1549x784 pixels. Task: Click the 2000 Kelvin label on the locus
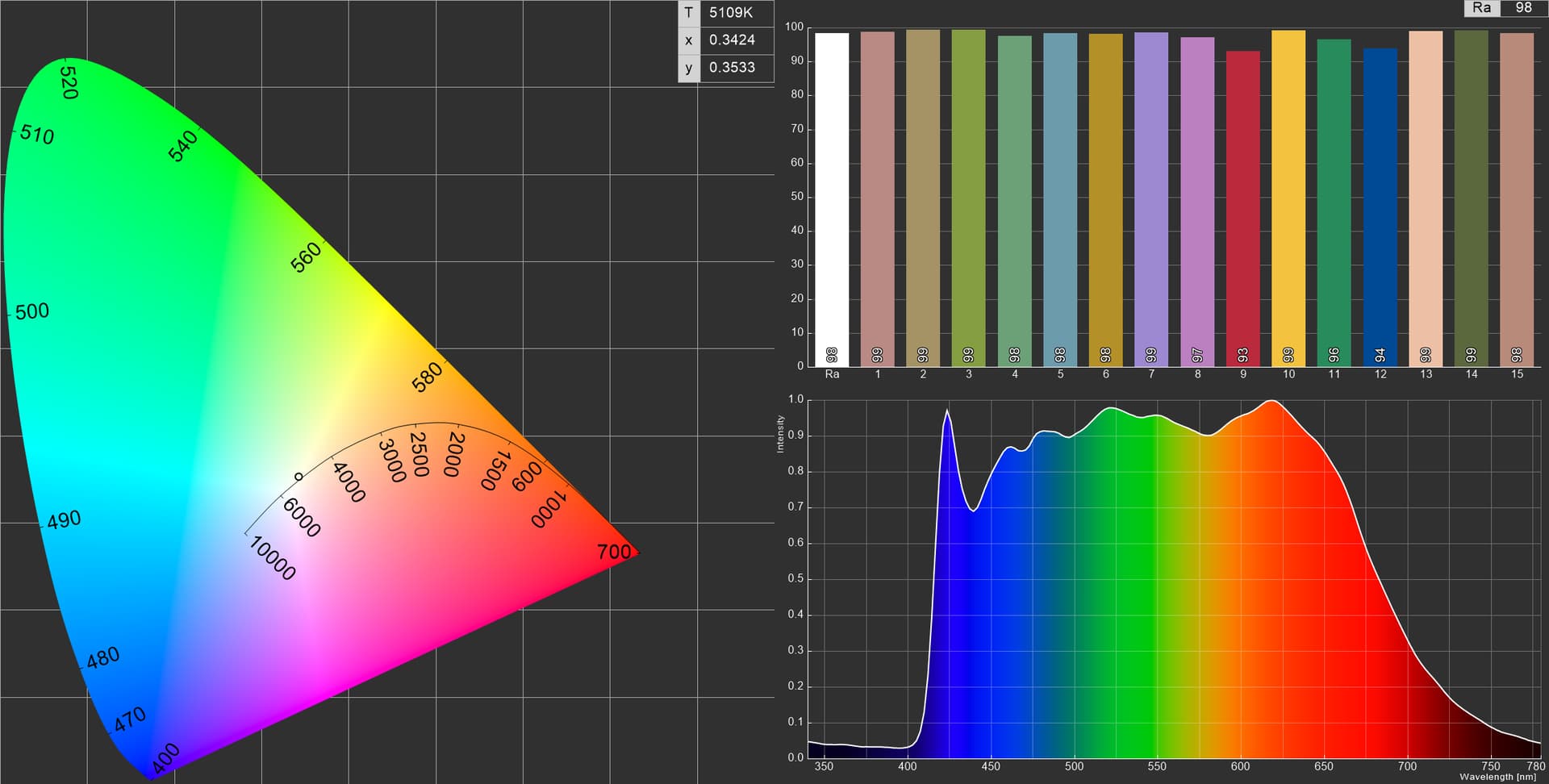(454, 454)
